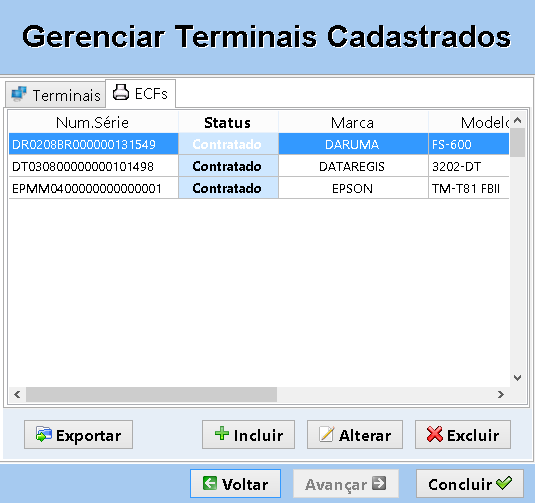
Task: Select row with serial DT030800000000101498
Action: 259,166
